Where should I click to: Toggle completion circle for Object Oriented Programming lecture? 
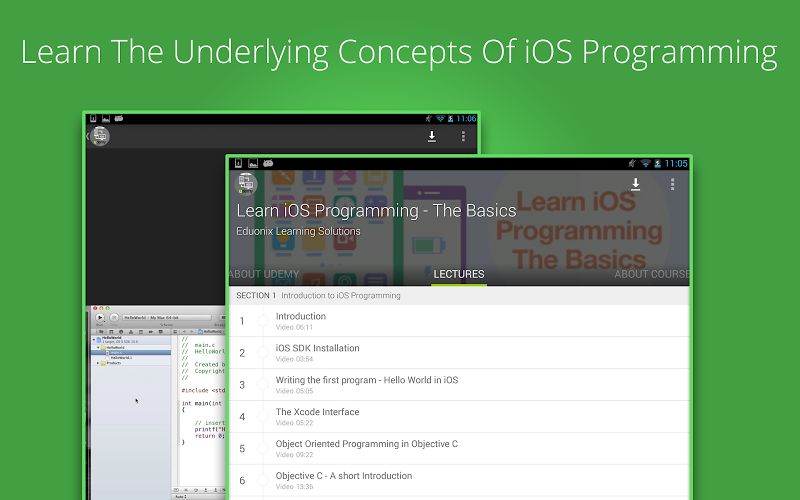(263, 448)
